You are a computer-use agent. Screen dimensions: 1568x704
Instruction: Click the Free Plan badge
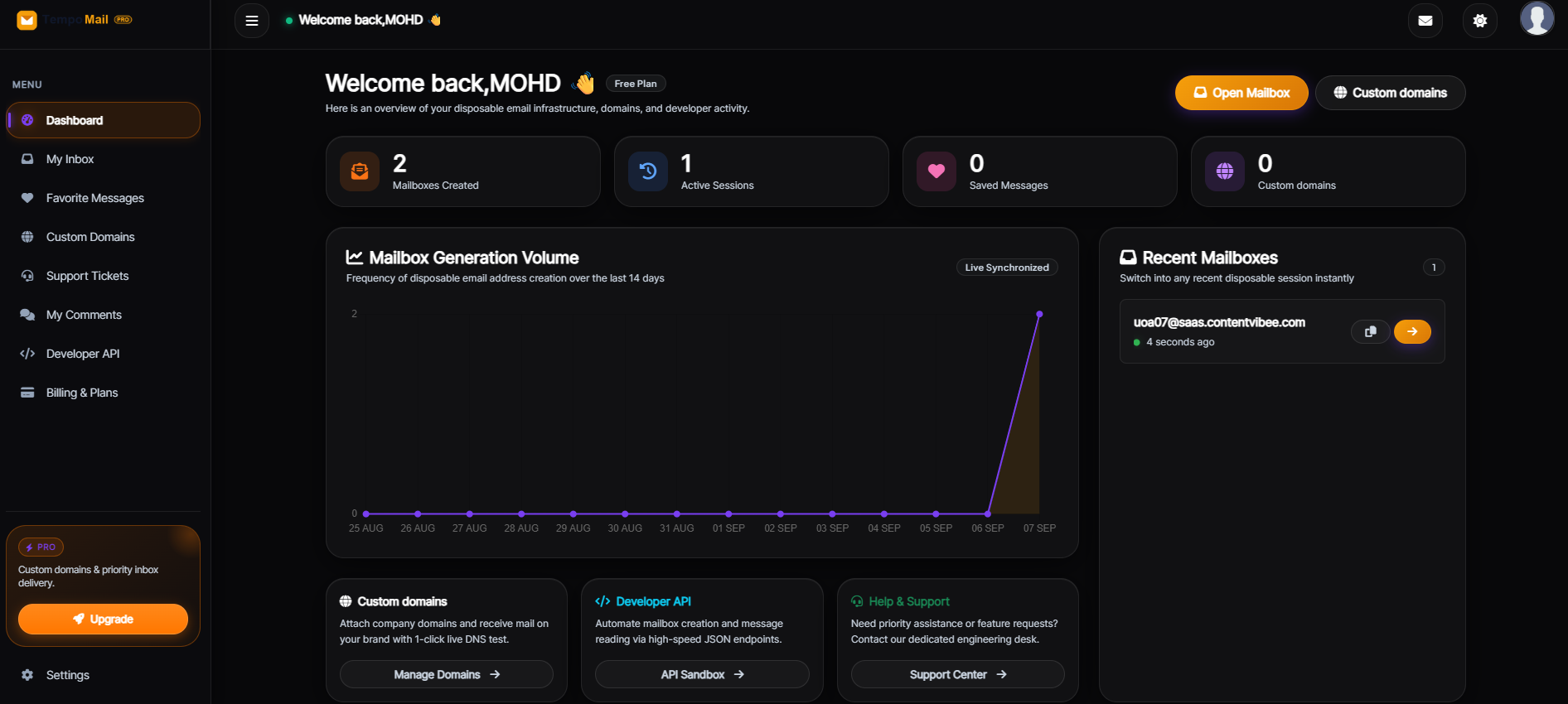pos(636,84)
